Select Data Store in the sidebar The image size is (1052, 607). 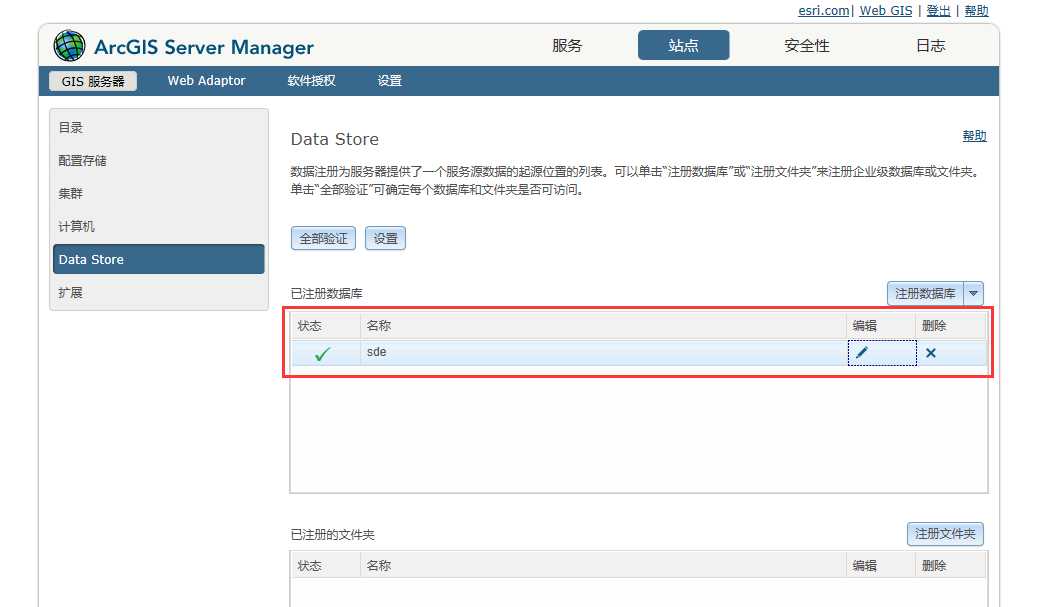pyautogui.click(x=158, y=259)
